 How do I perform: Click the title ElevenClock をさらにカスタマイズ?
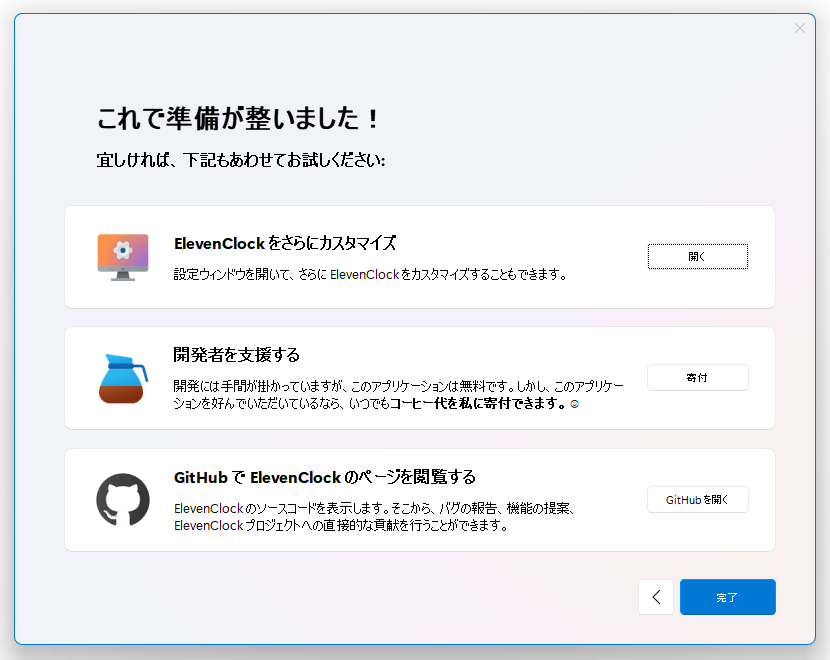(x=285, y=243)
